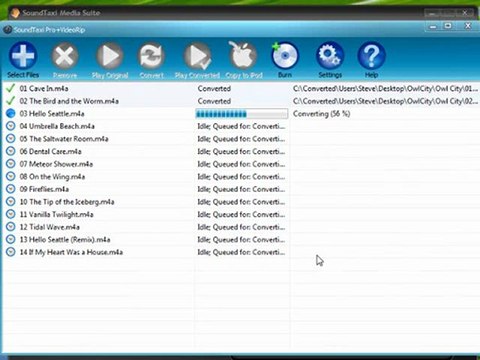The image size is (480, 360).
Task: Click the queued icon beside 09 Fireflies.m4a
Action: tap(11, 189)
